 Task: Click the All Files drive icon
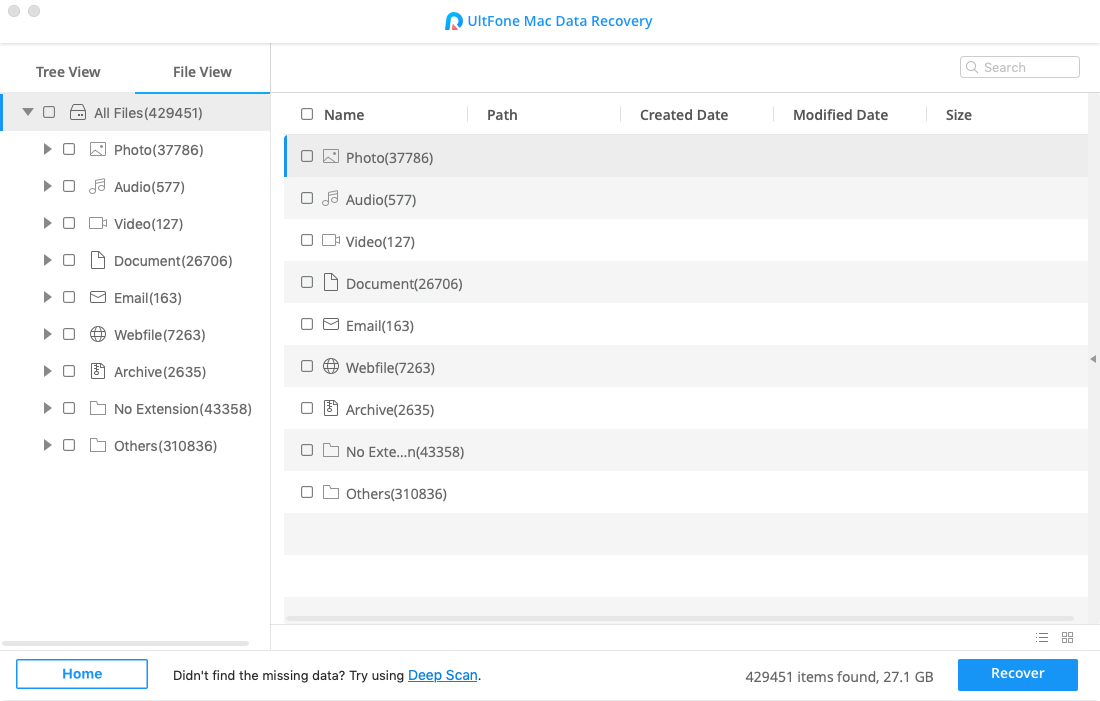coord(78,112)
